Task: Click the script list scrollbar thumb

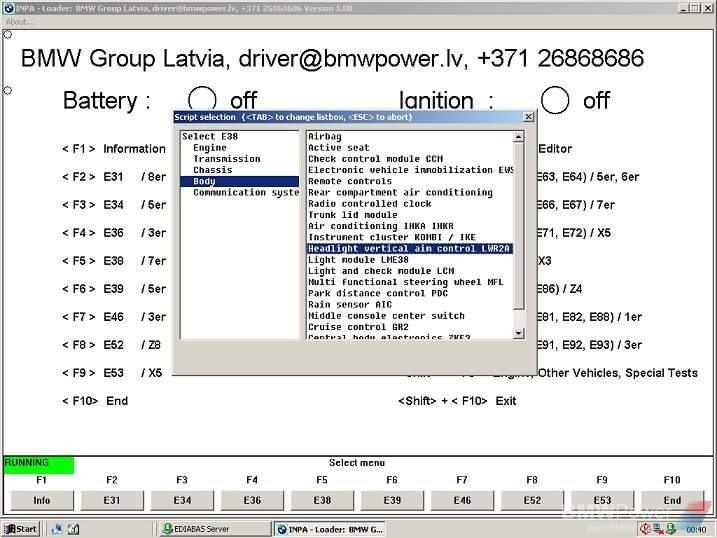Action: [x=519, y=226]
